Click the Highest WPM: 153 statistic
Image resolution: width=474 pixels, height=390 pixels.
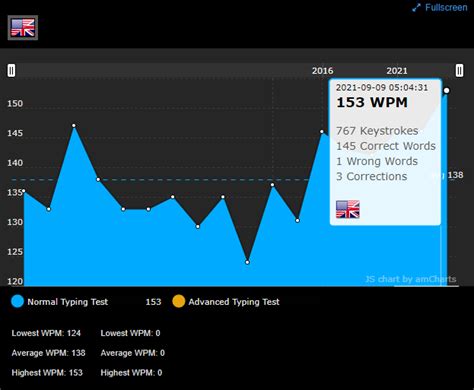[x=47, y=373]
